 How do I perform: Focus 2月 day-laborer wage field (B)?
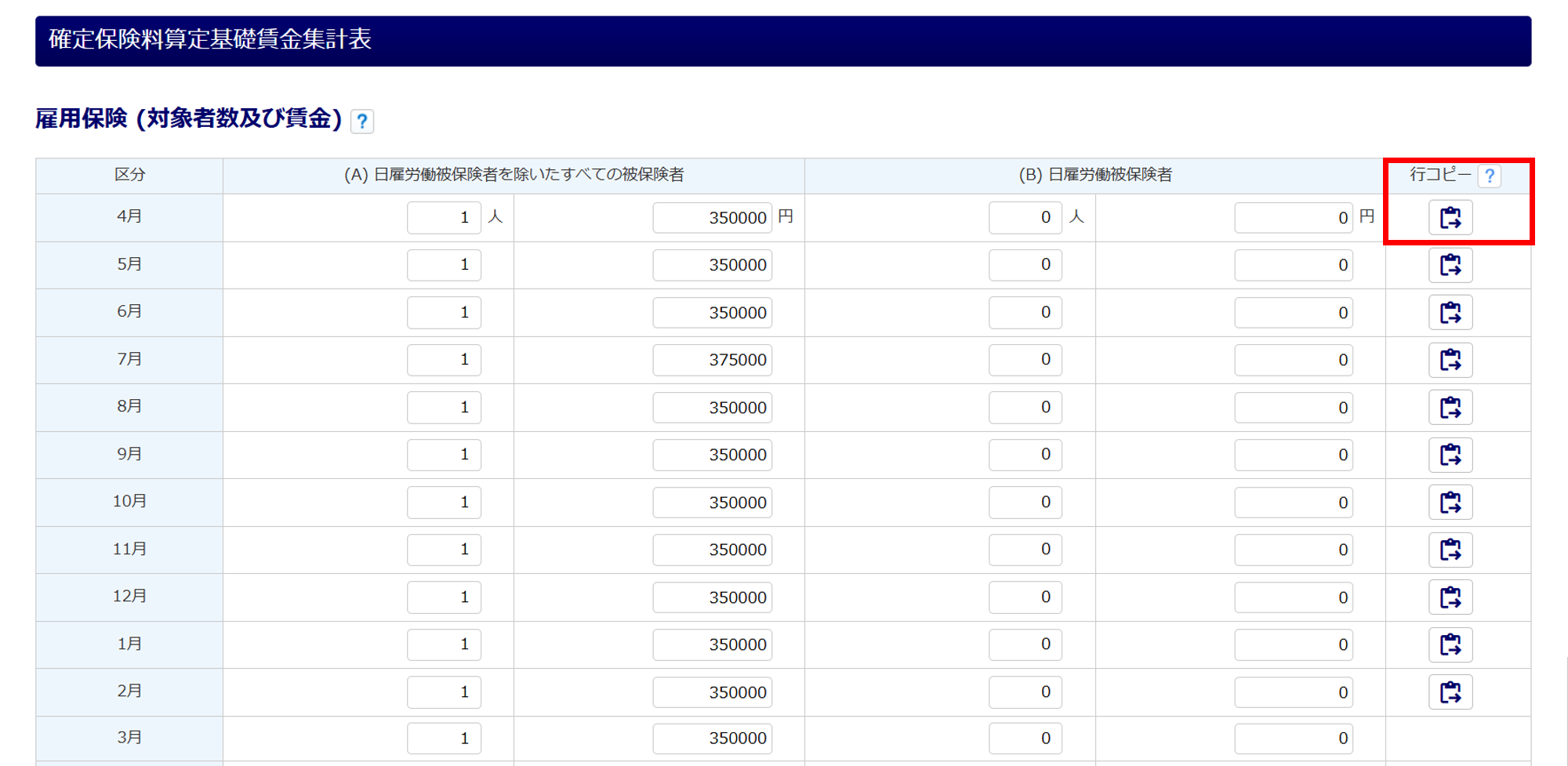coord(1294,692)
